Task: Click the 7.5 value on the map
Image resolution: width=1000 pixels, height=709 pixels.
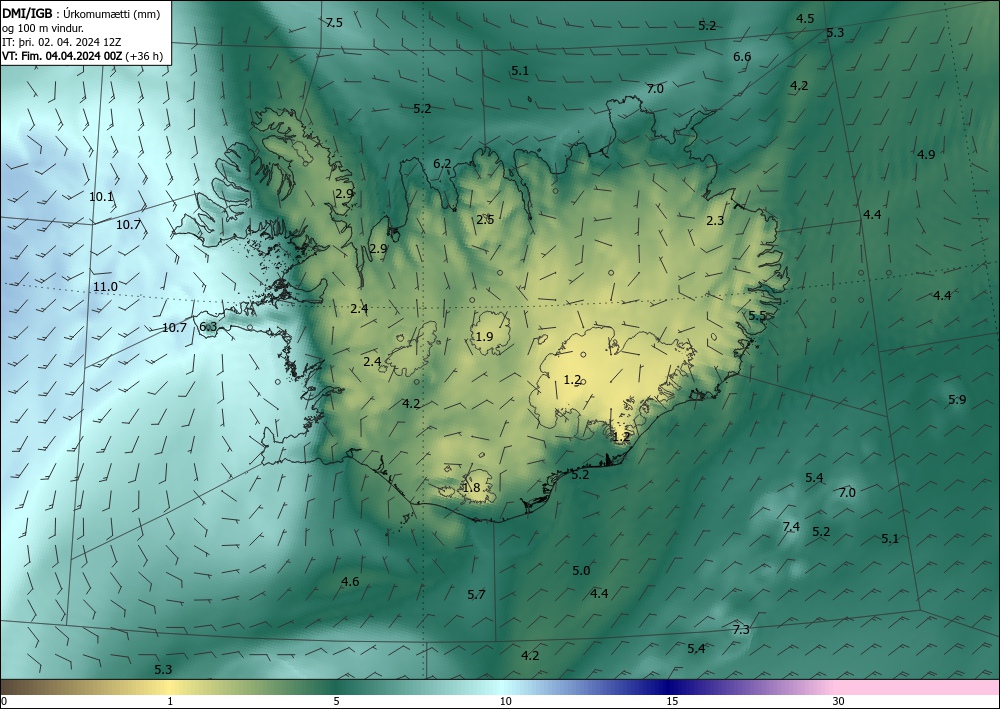Action: [x=334, y=23]
